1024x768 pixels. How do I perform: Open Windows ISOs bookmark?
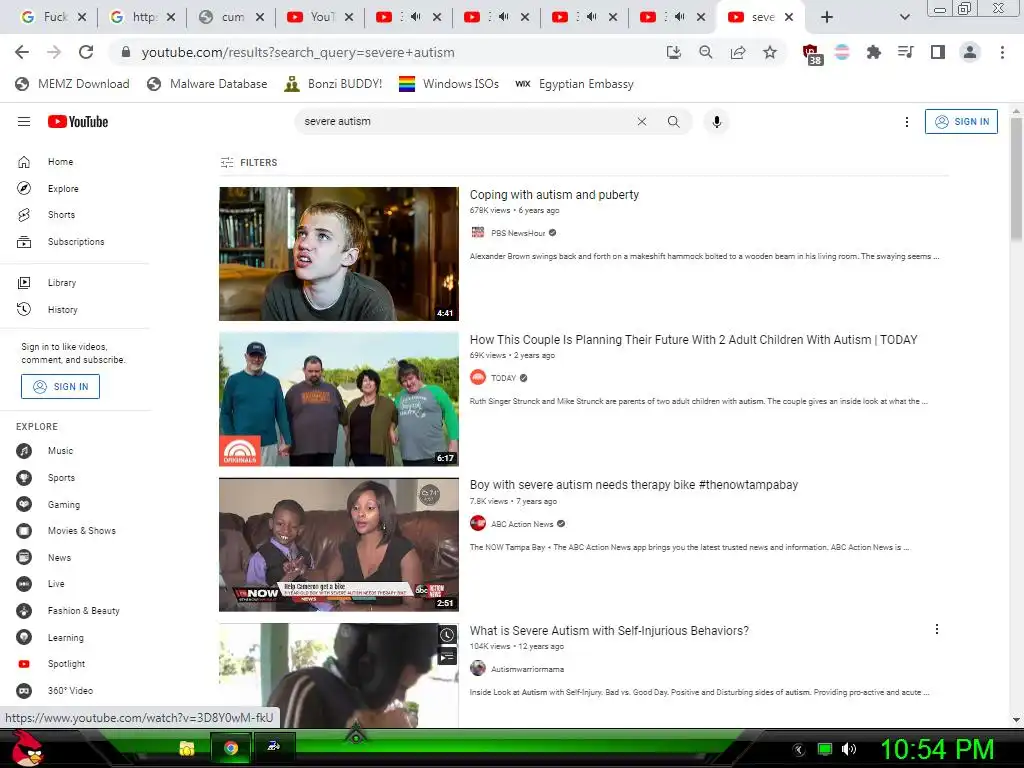tap(449, 84)
